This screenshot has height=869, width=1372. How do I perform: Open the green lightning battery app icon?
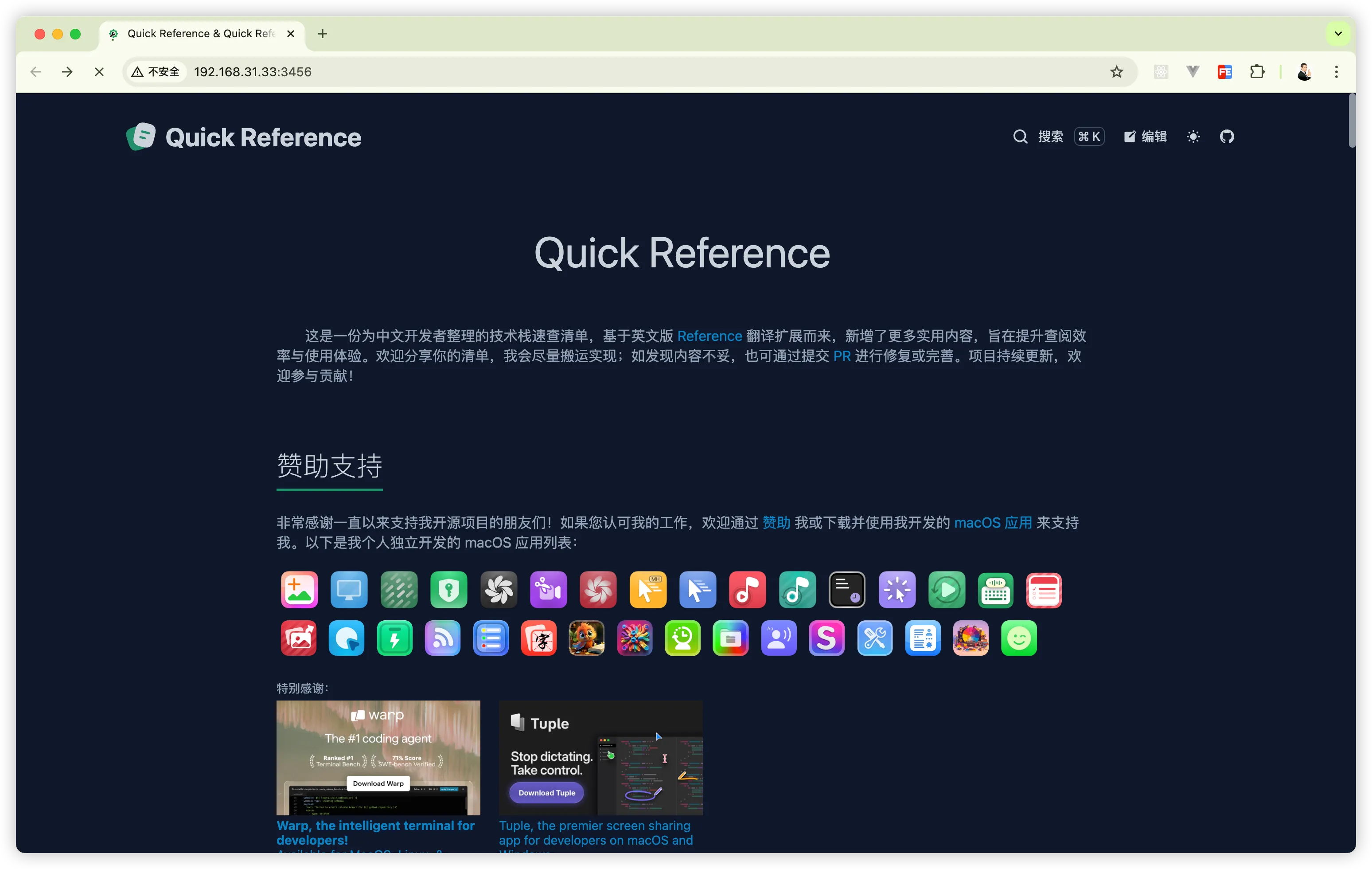395,638
